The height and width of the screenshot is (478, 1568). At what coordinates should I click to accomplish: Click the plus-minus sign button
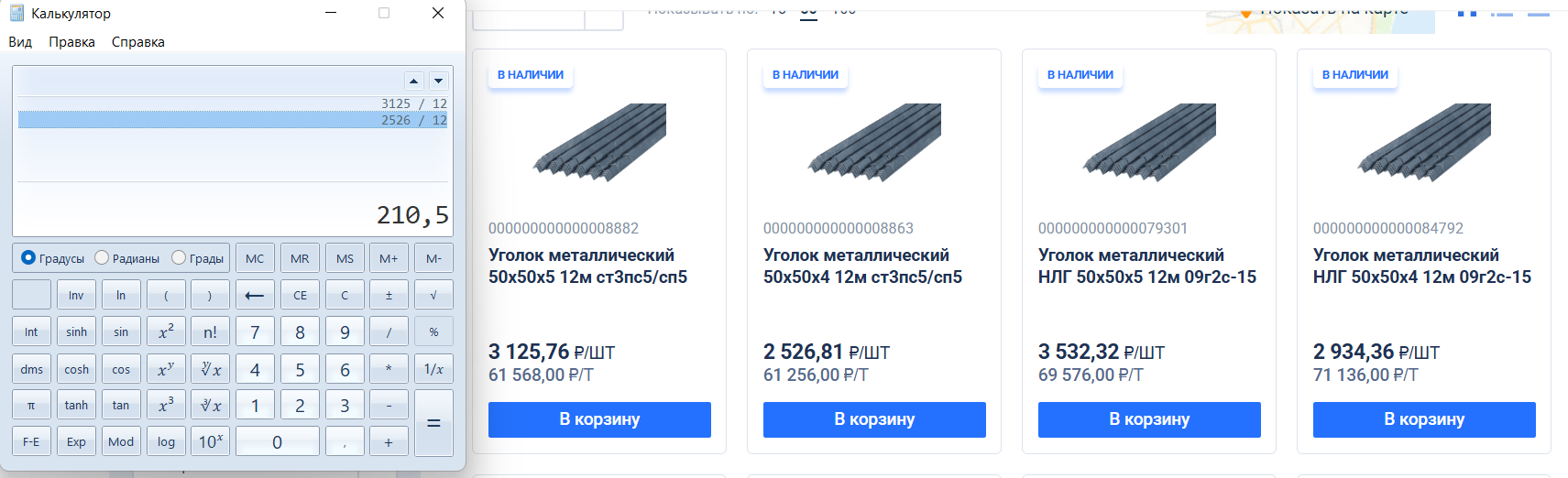coord(389,295)
